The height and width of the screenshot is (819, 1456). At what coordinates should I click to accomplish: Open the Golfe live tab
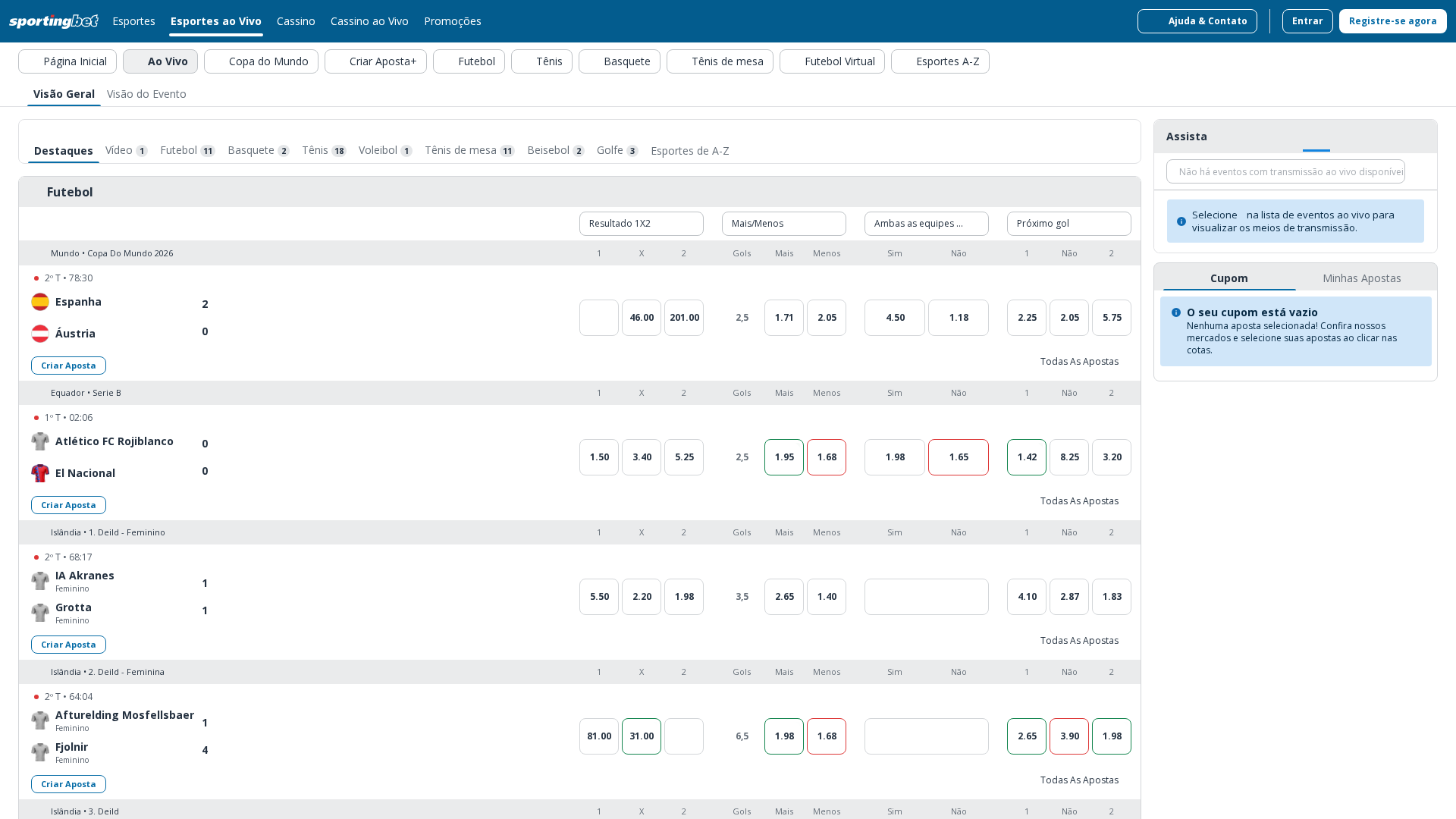(x=617, y=150)
